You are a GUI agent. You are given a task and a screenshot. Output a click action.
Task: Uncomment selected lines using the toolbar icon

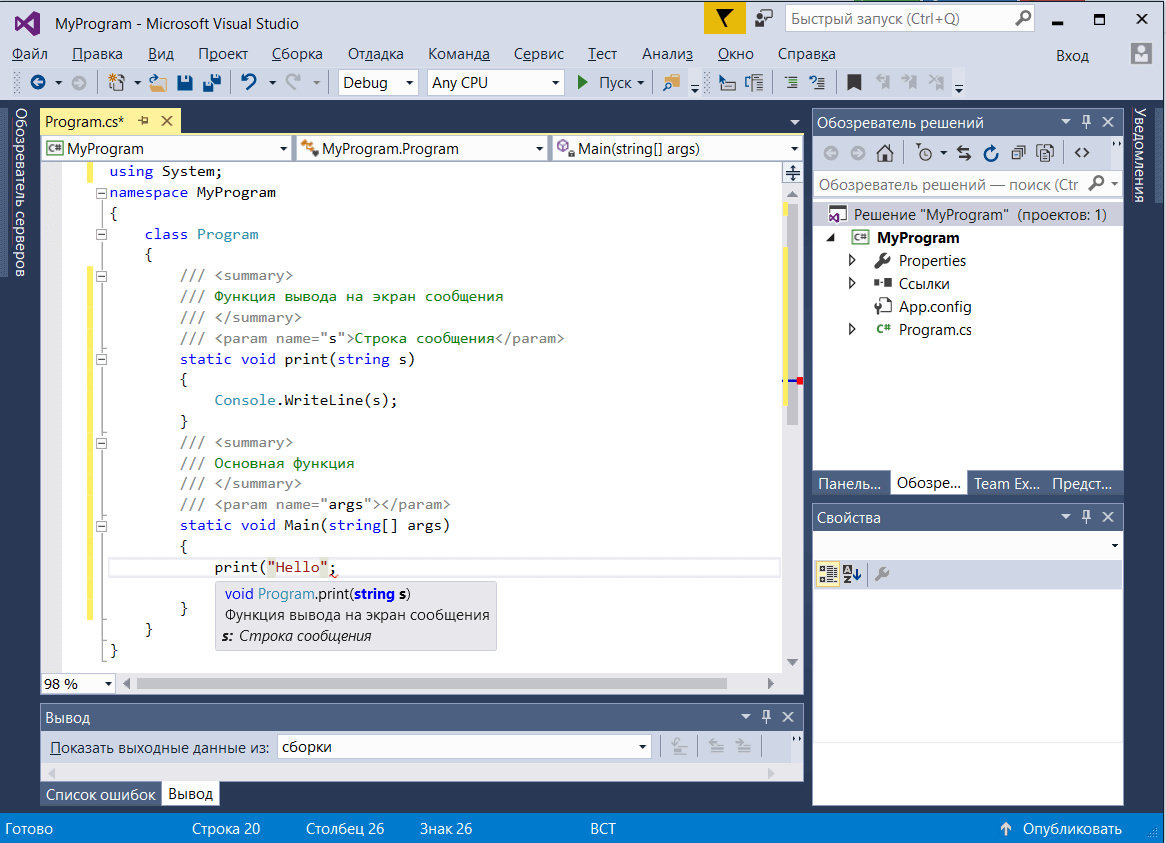817,83
